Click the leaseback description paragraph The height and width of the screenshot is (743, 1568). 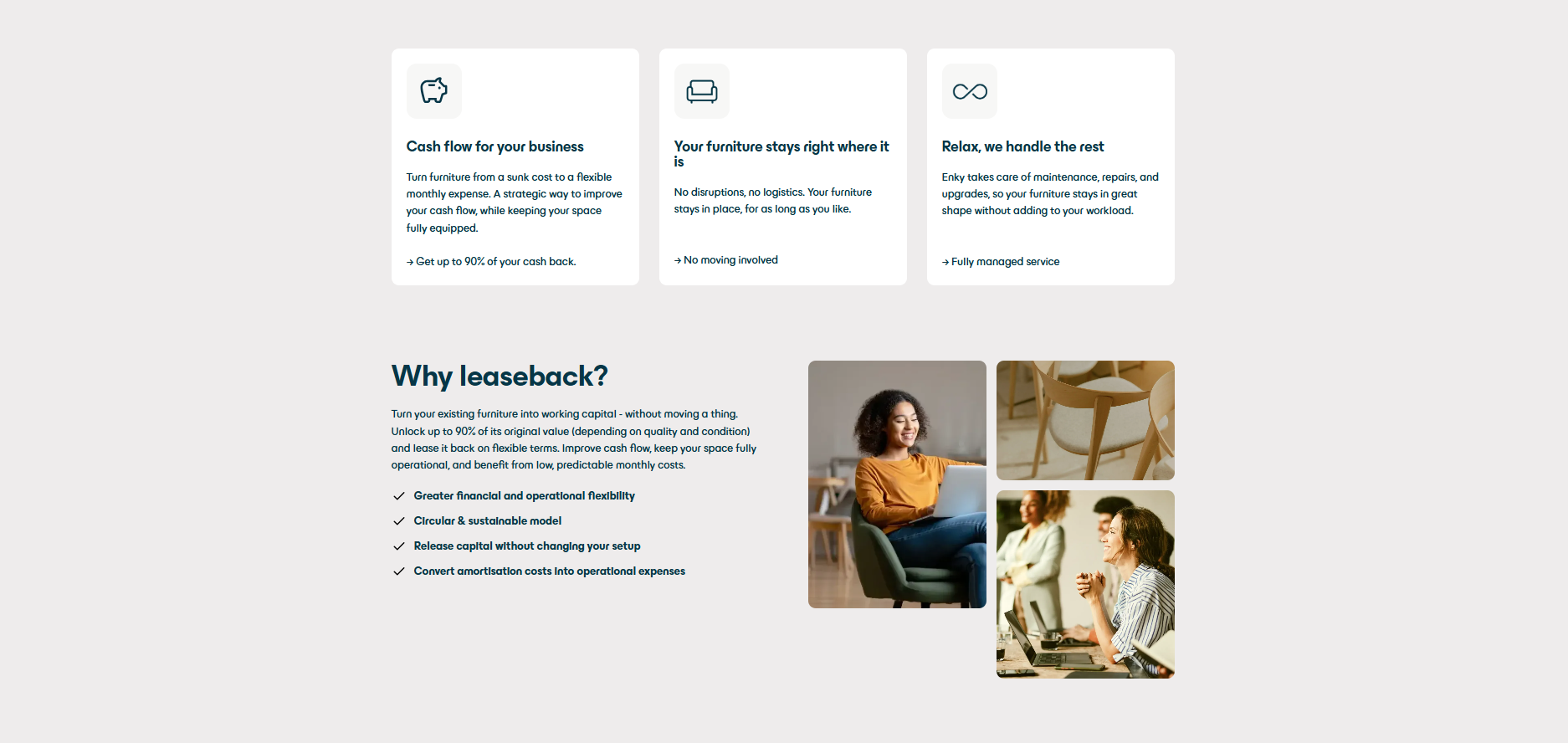(x=573, y=439)
